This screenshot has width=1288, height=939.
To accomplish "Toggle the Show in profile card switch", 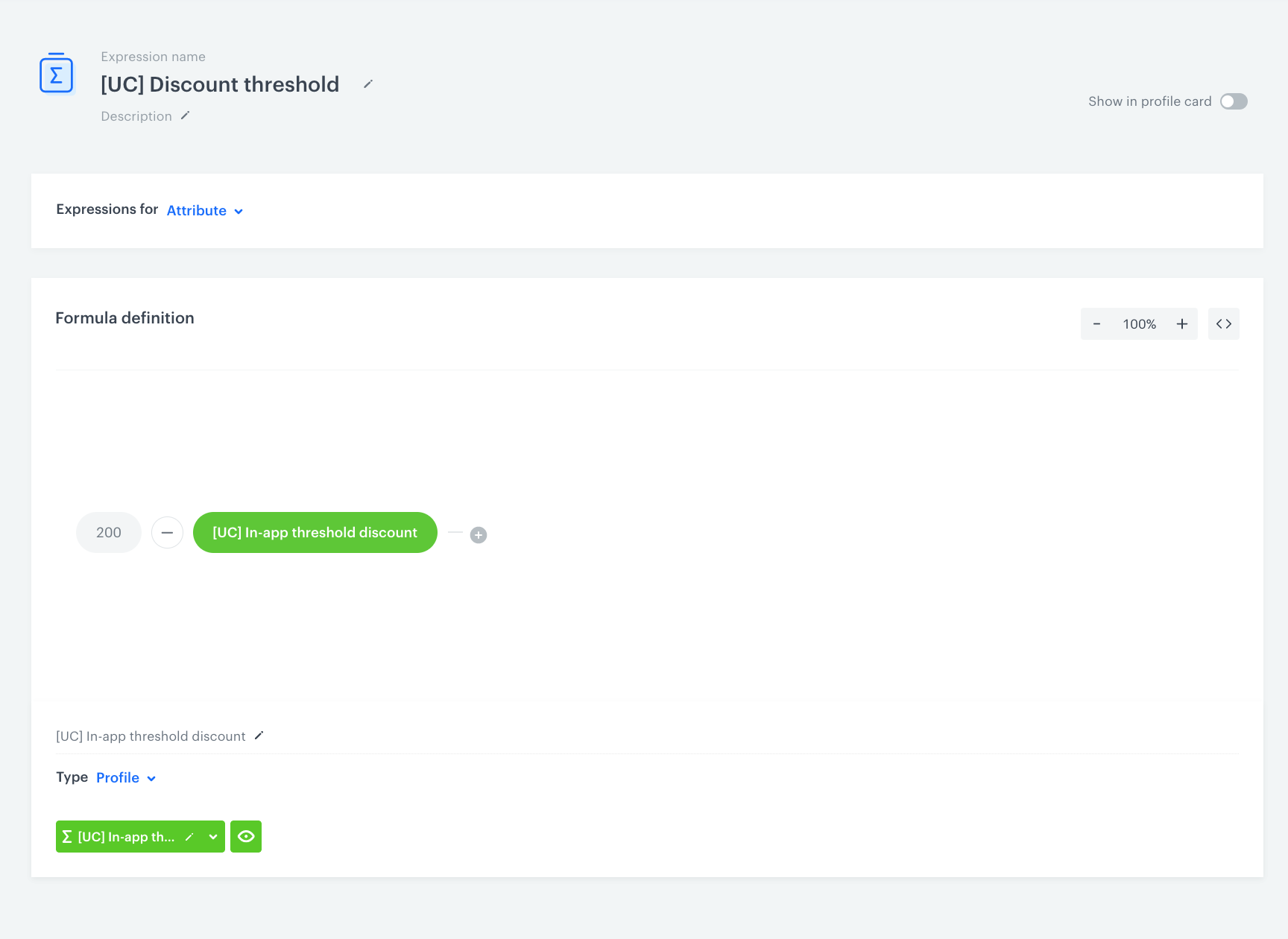I will tap(1233, 101).
